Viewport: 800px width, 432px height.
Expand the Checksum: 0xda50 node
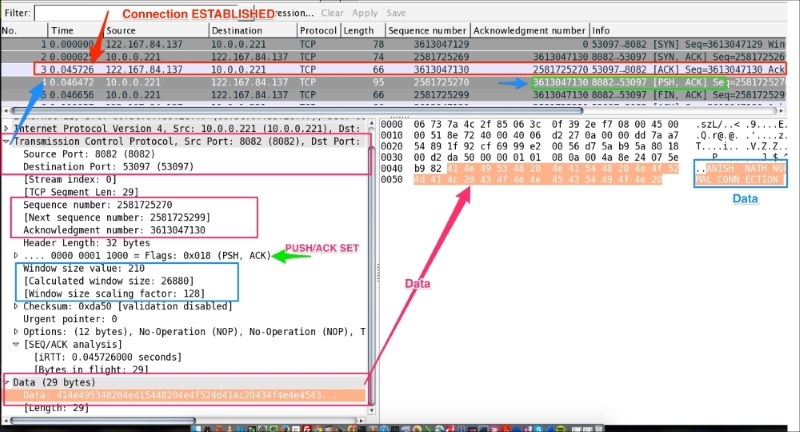pyautogui.click(x=16, y=306)
